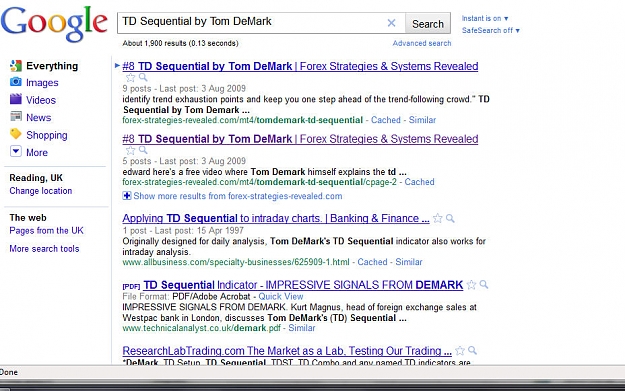Star the ResearchLabTrading.com result

pos(460,351)
